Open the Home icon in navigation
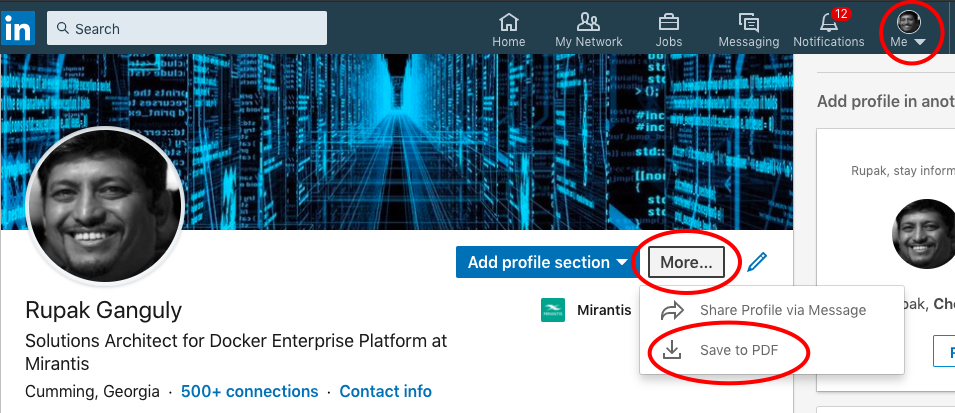Viewport: 955px width, 413px height. coord(509,23)
